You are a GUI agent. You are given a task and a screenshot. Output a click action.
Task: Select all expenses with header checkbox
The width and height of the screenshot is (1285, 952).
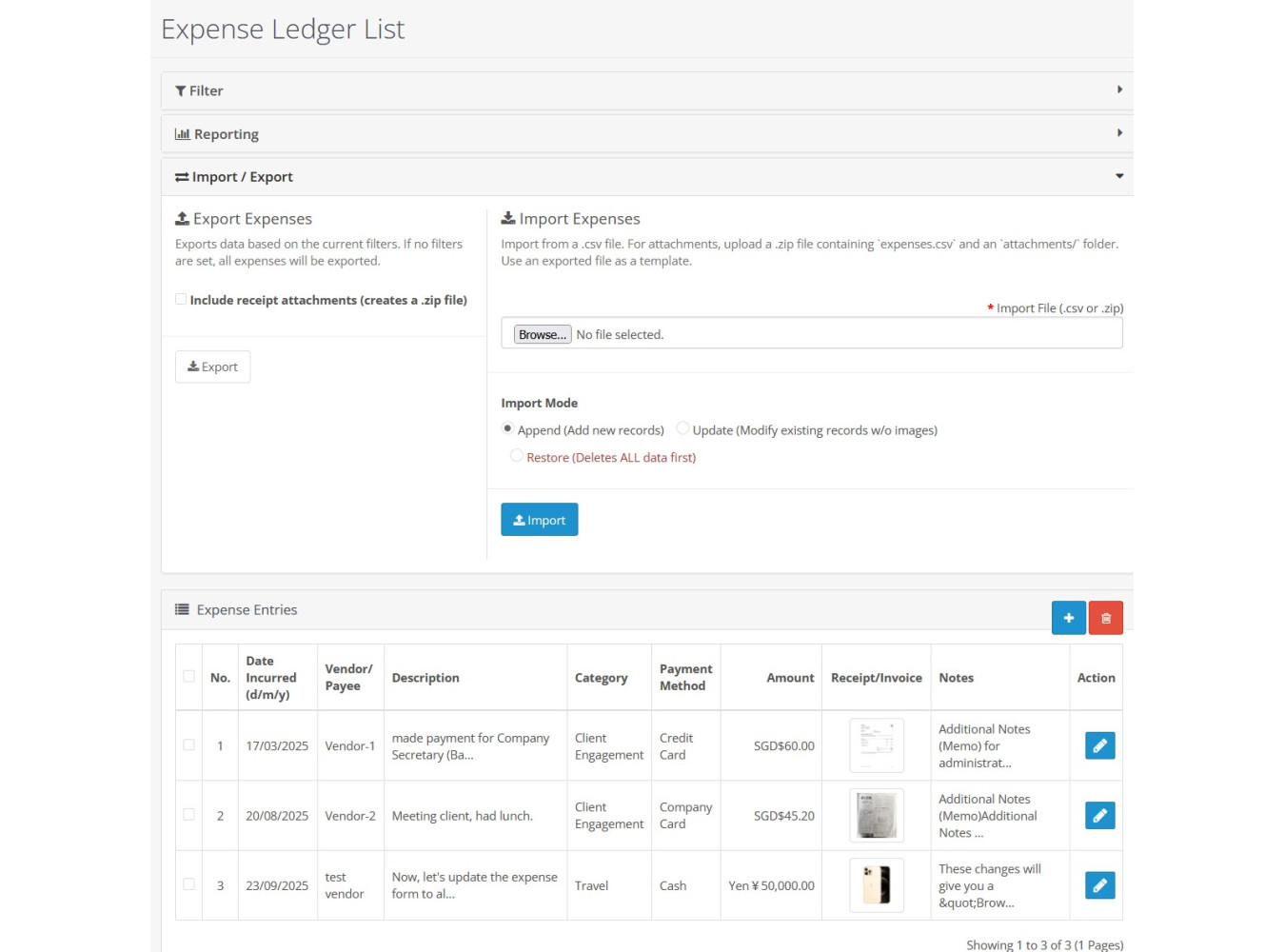click(188, 677)
